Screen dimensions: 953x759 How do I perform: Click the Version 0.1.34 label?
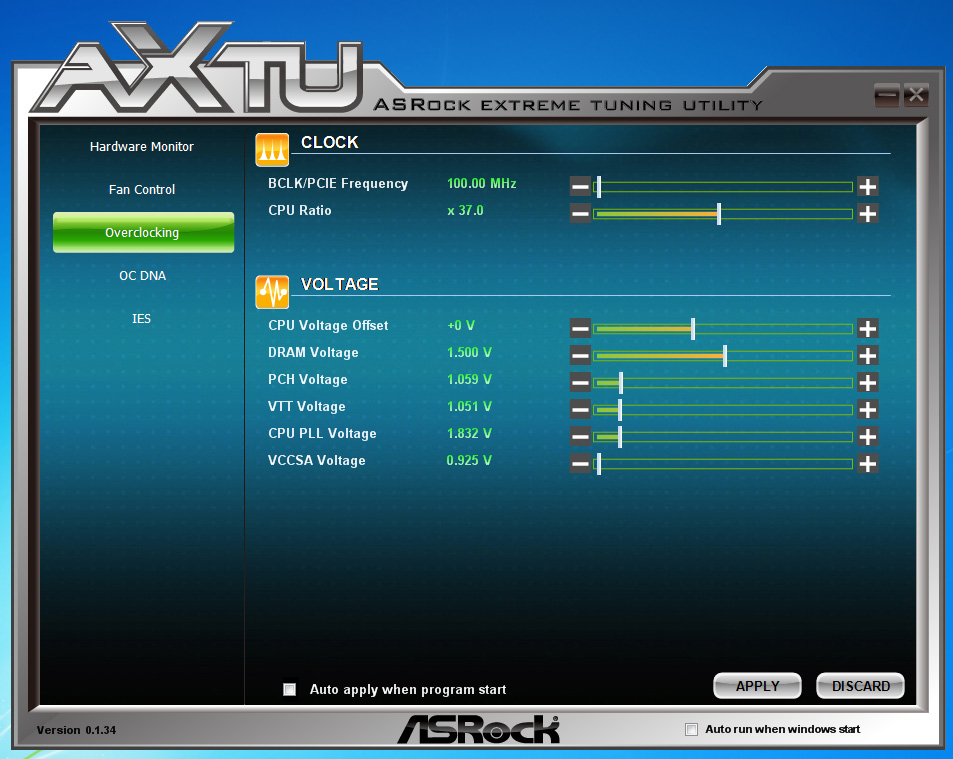(x=76, y=730)
